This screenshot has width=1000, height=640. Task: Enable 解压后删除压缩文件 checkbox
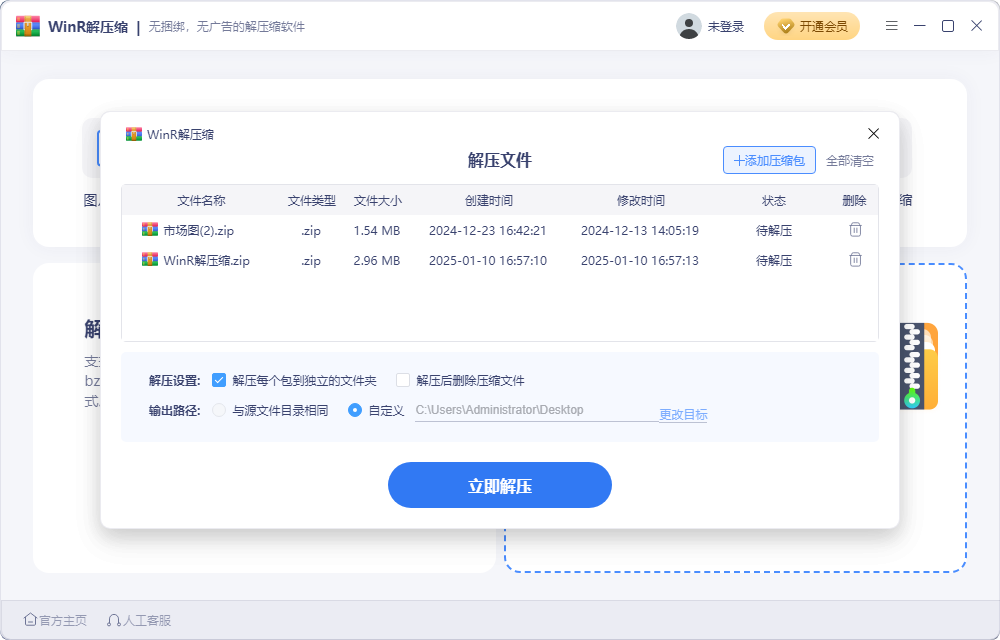403,380
